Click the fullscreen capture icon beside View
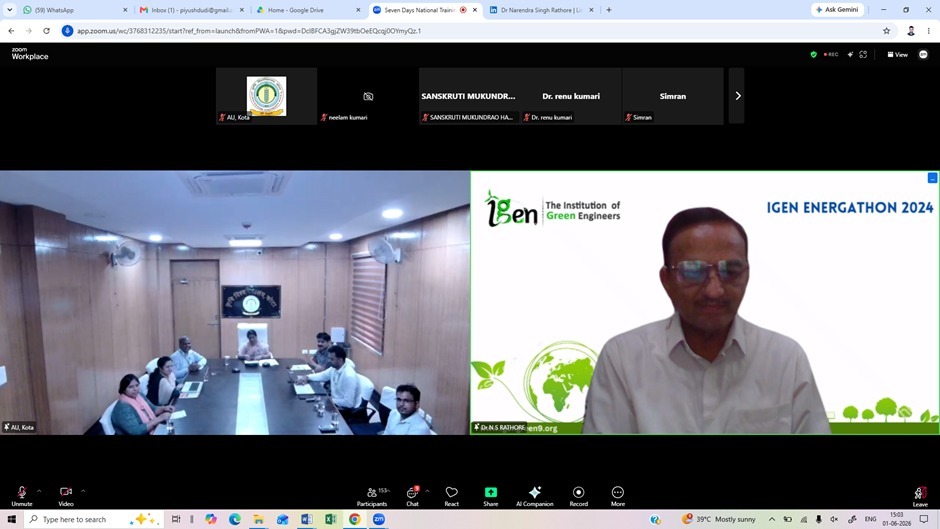This screenshot has width=940, height=529. (863, 55)
